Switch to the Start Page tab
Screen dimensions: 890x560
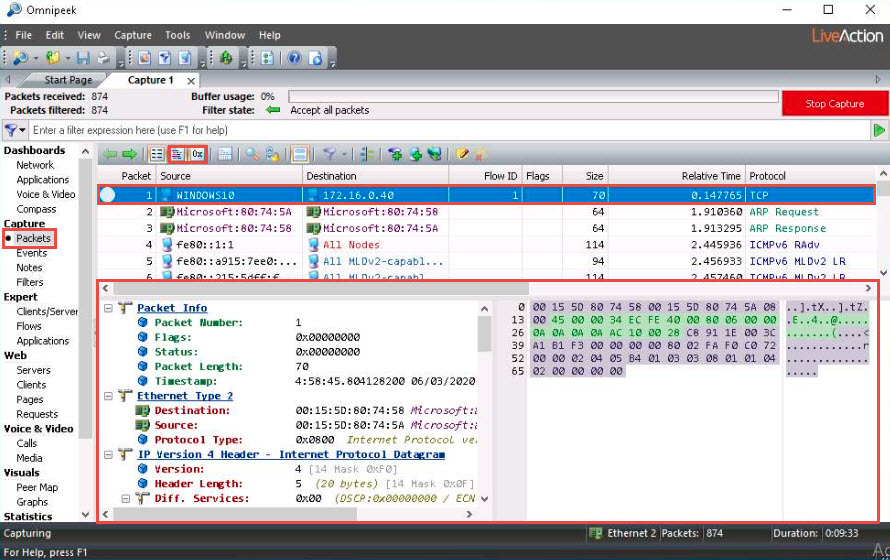coord(68,80)
